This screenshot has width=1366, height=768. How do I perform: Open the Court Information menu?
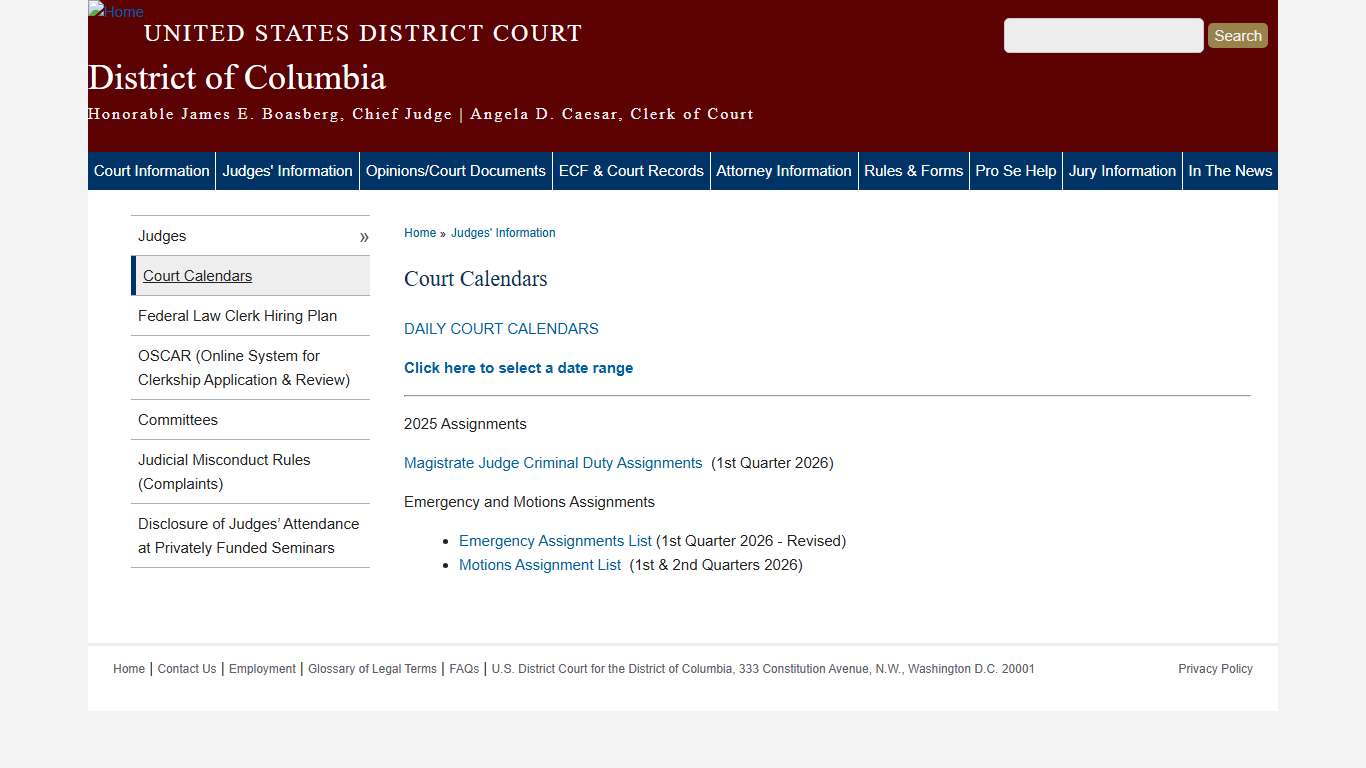coord(151,170)
